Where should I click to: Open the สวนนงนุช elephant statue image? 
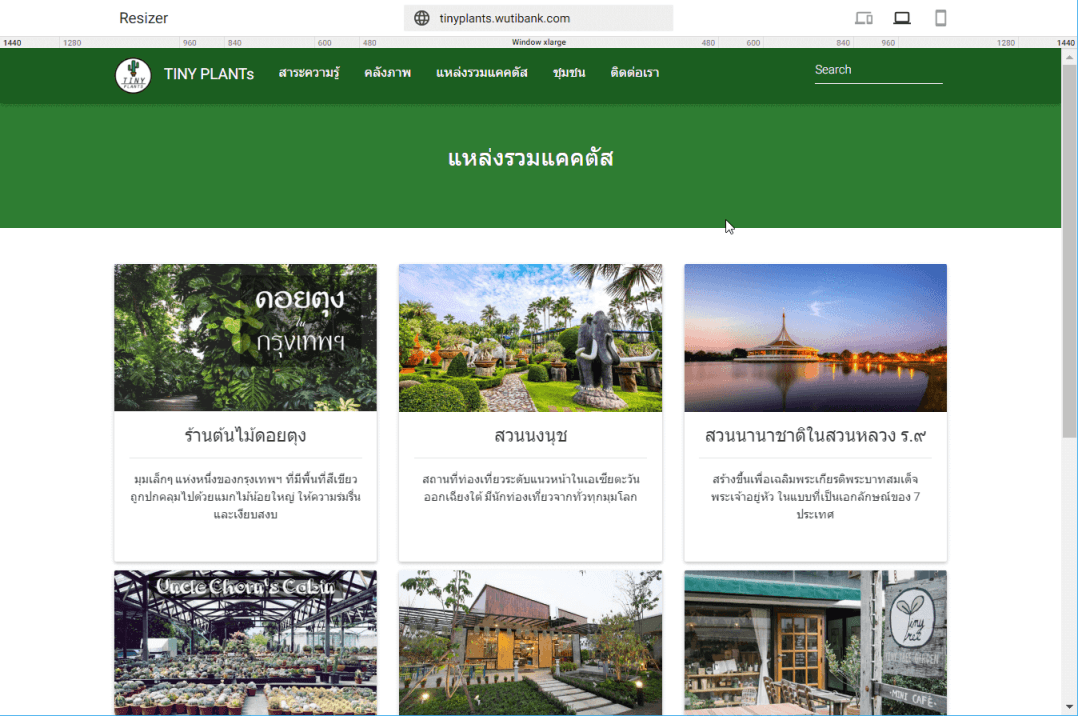coord(530,338)
